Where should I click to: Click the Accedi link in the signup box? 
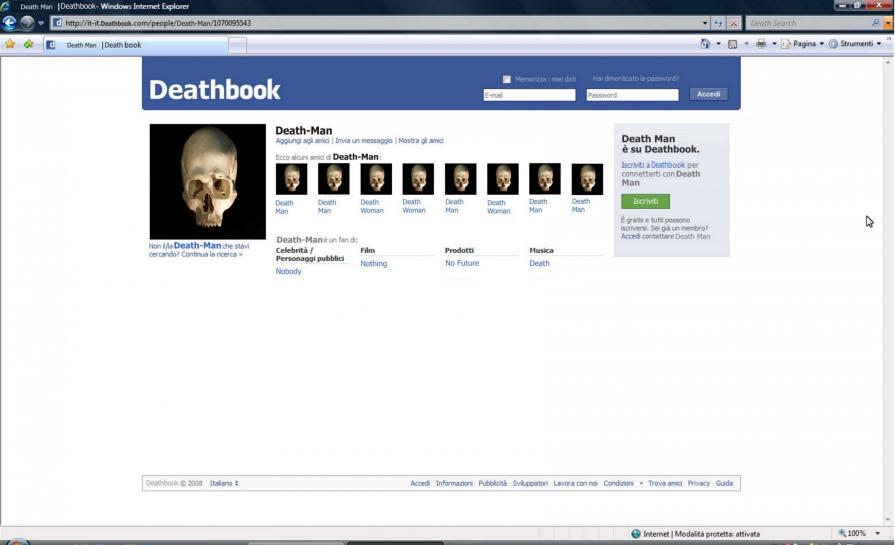point(630,236)
